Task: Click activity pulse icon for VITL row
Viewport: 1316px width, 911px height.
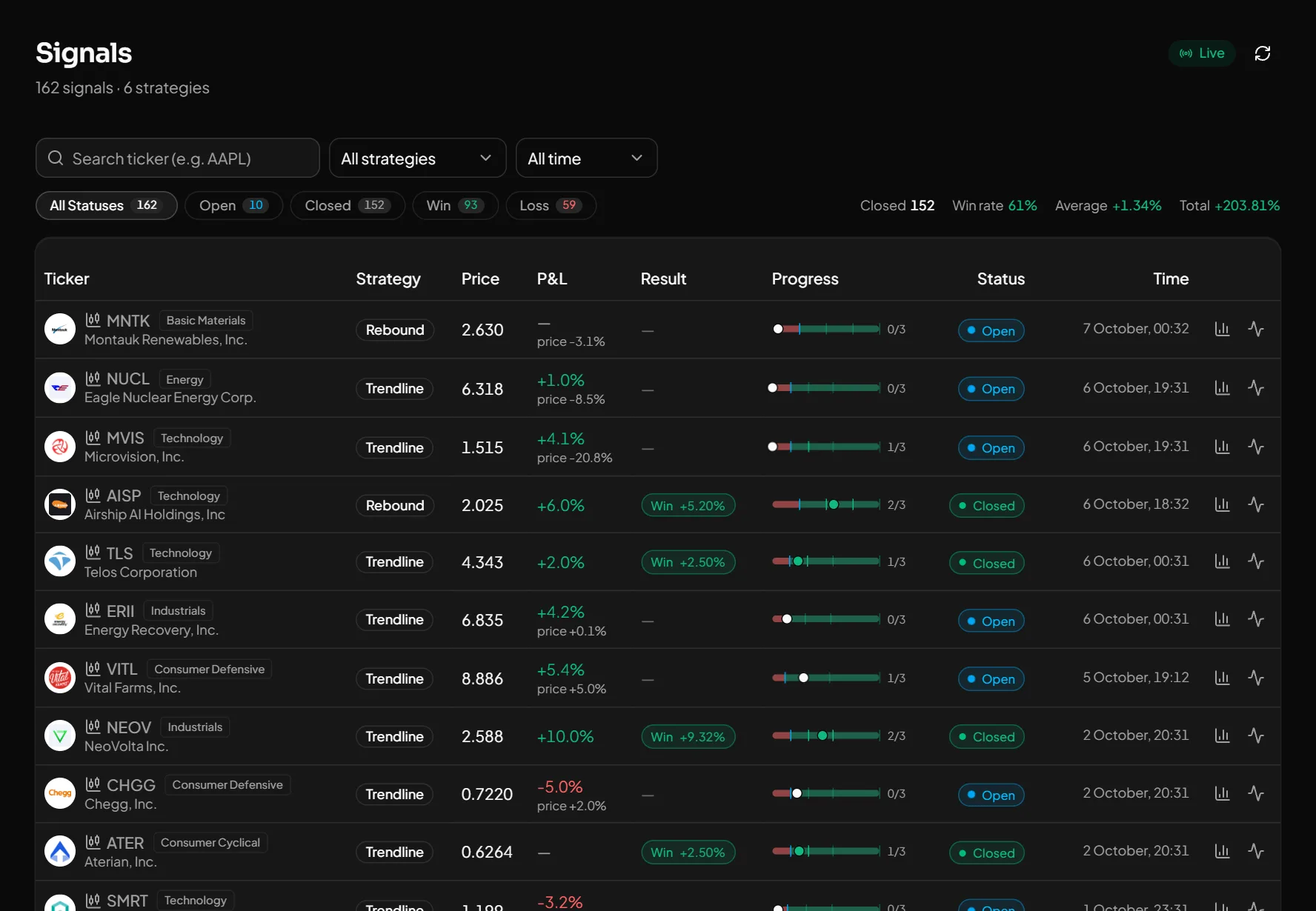Action: pyautogui.click(x=1256, y=678)
